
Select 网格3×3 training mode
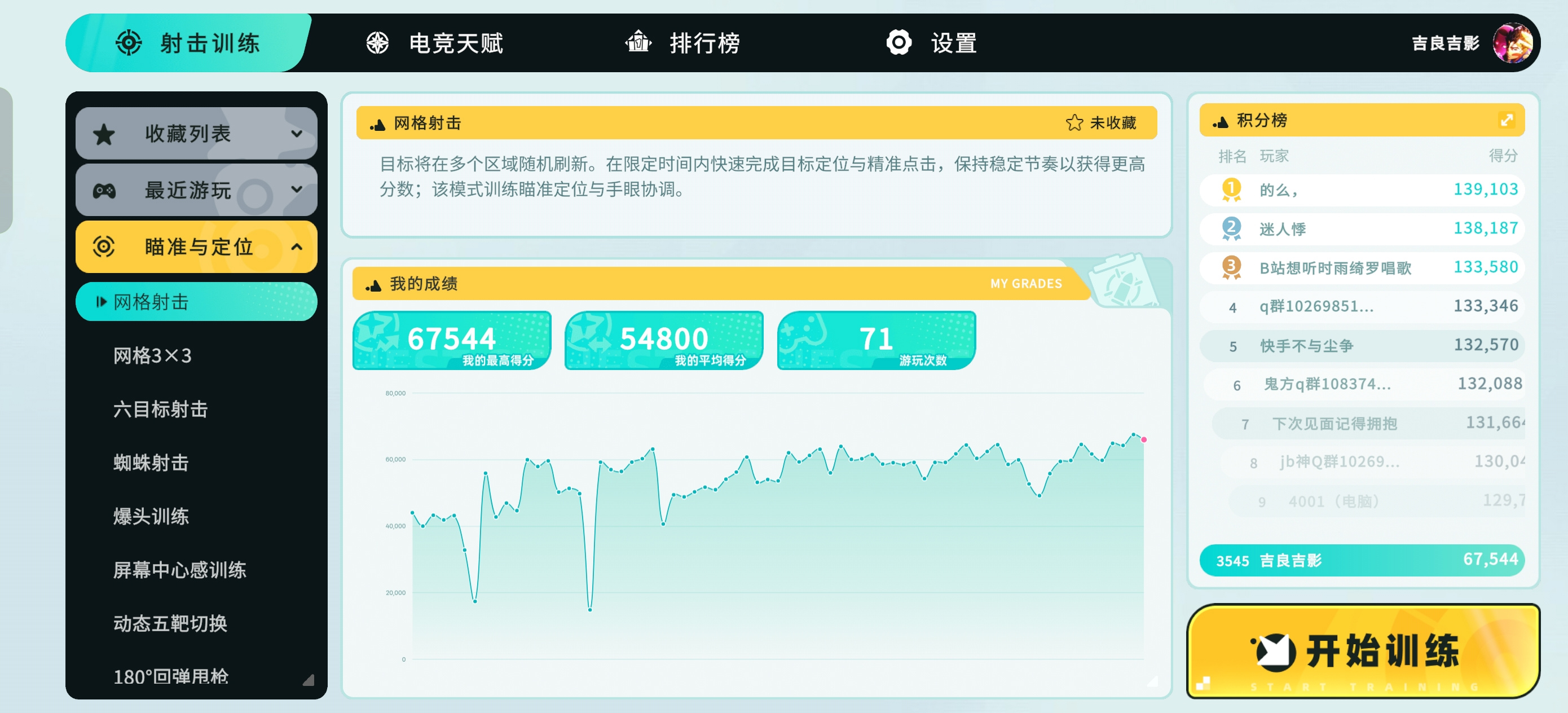[x=152, y=355]
